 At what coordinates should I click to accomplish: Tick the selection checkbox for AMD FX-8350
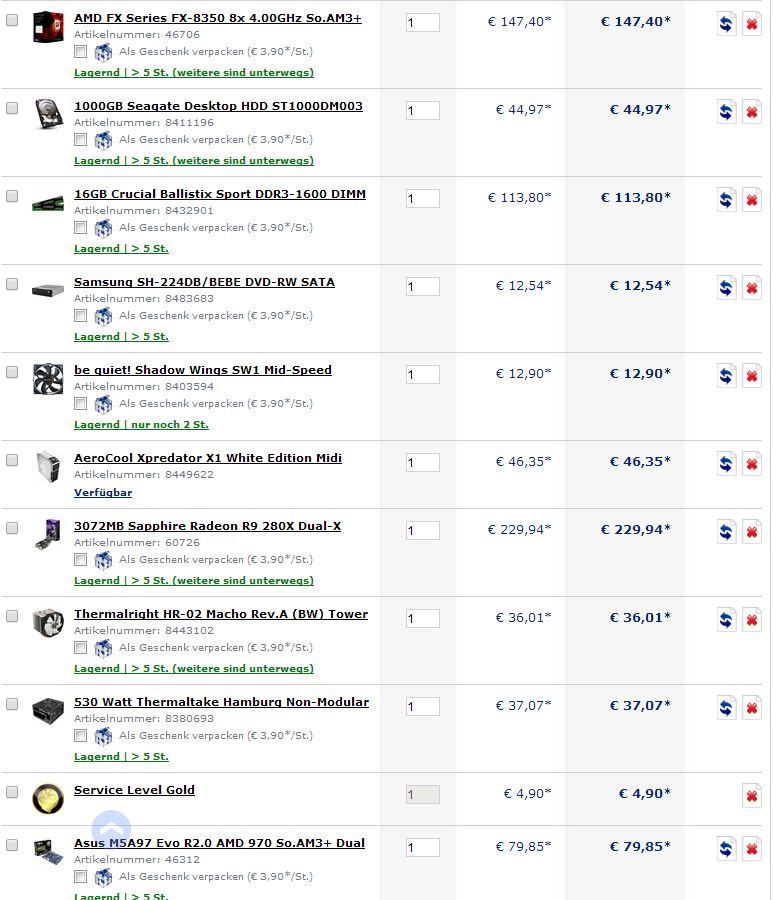tap(12, 20)
